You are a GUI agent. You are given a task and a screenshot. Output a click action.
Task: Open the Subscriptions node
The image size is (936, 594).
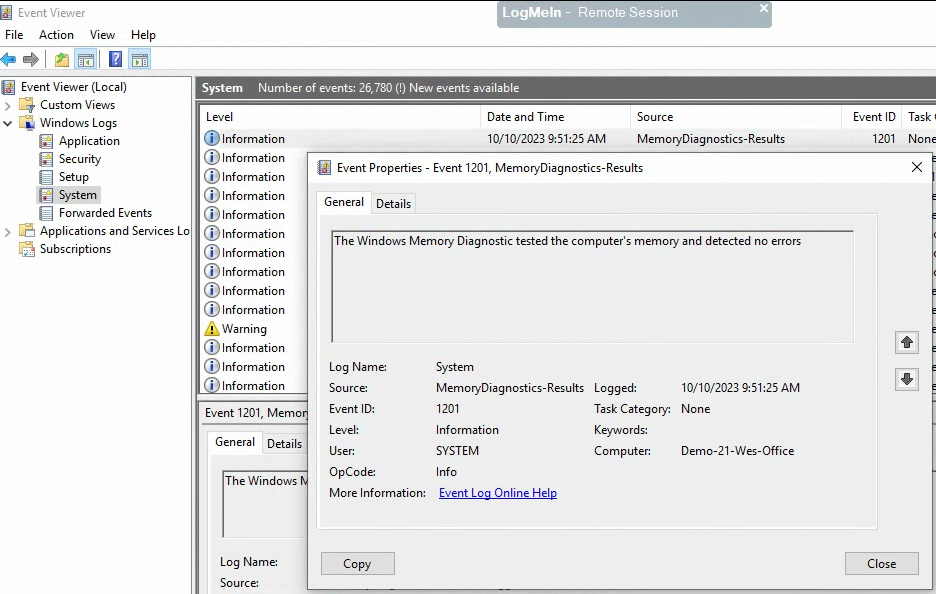[x=75, y=249]
